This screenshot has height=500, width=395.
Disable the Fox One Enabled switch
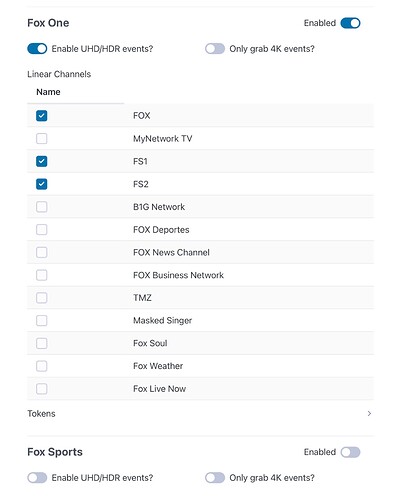350,23
